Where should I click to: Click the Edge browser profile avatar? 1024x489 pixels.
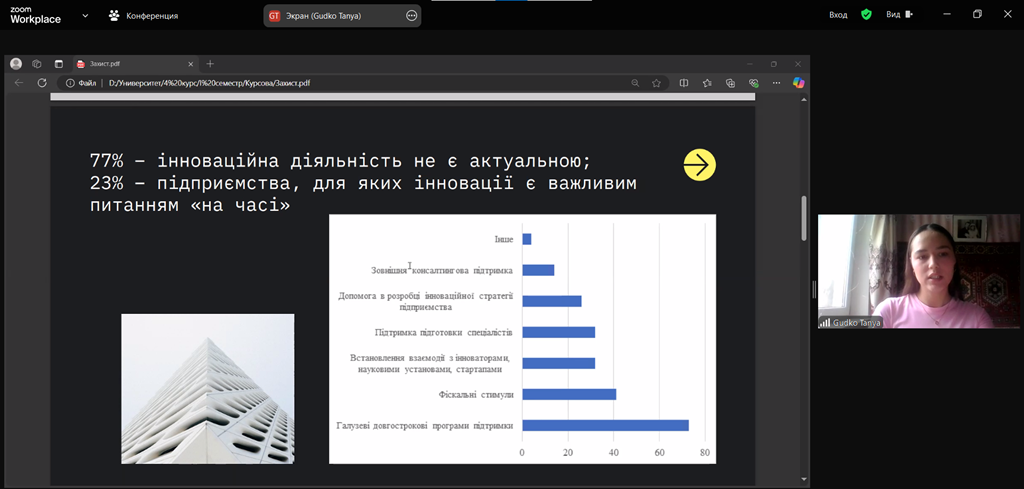coord(16,63)
